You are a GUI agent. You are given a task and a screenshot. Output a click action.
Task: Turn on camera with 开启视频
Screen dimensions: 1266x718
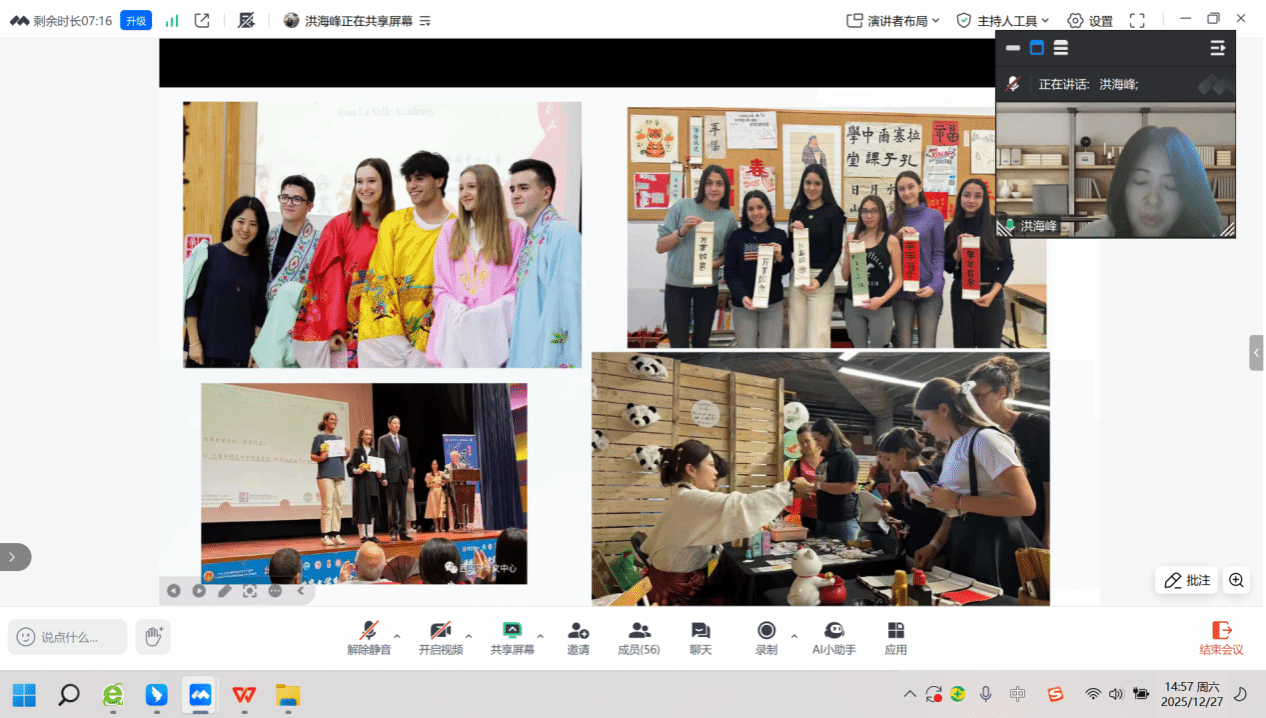tap(440, 638)
